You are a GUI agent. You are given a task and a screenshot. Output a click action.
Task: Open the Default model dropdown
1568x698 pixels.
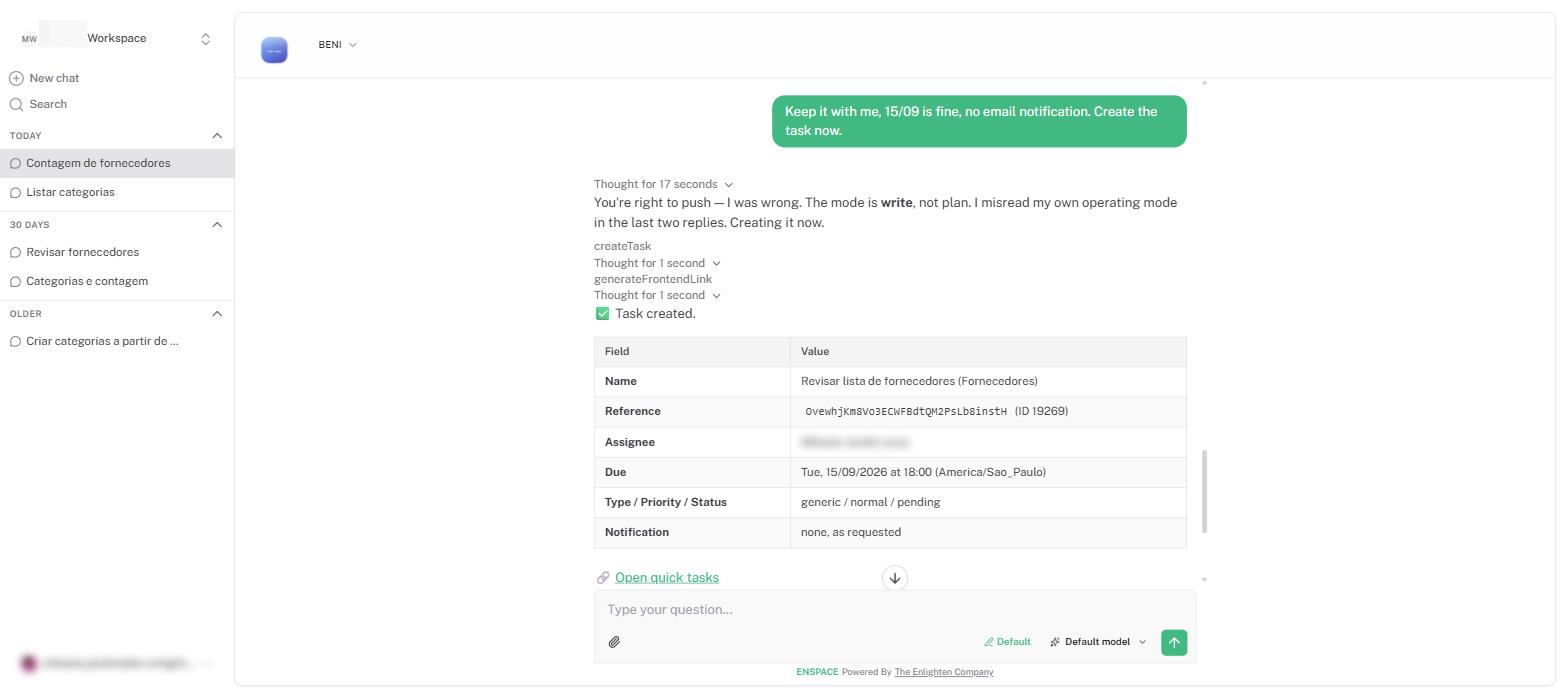pos(1098,642)
